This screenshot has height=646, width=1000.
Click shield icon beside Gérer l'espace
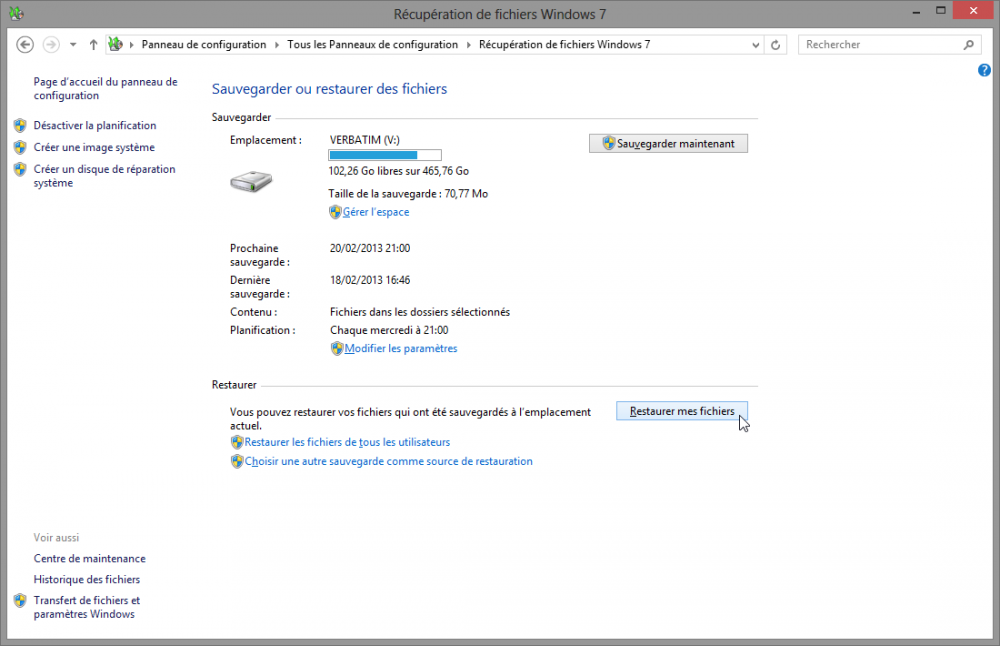pos(335,212)
